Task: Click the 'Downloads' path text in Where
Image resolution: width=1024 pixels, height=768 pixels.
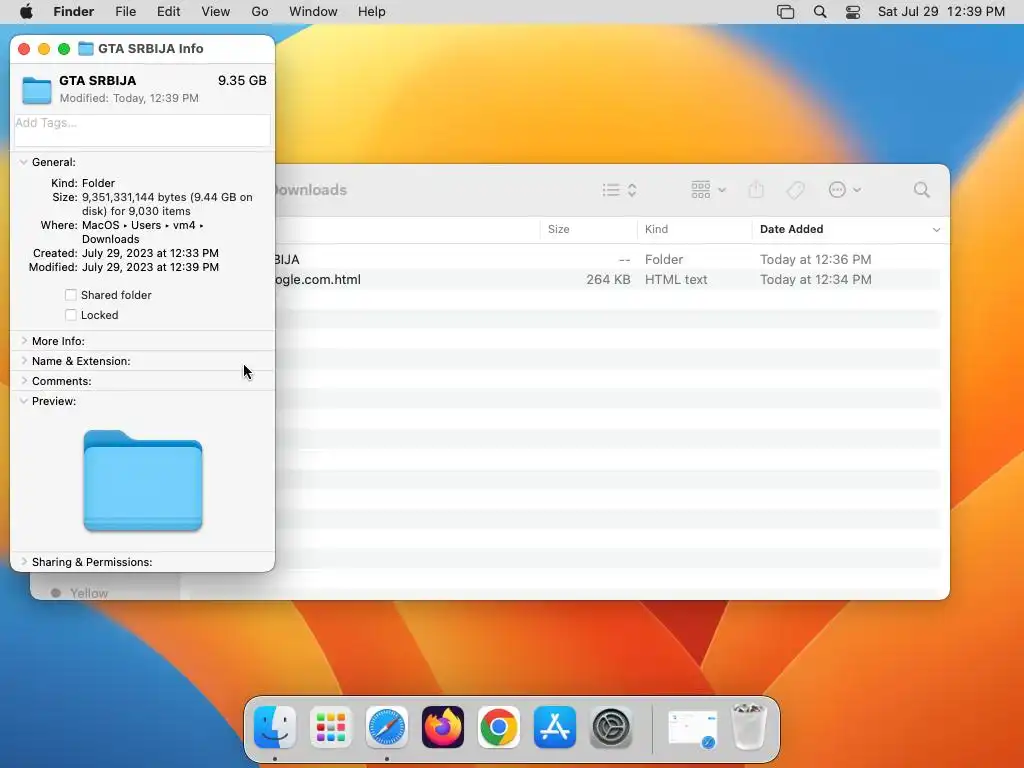Action: pos(110,239)
